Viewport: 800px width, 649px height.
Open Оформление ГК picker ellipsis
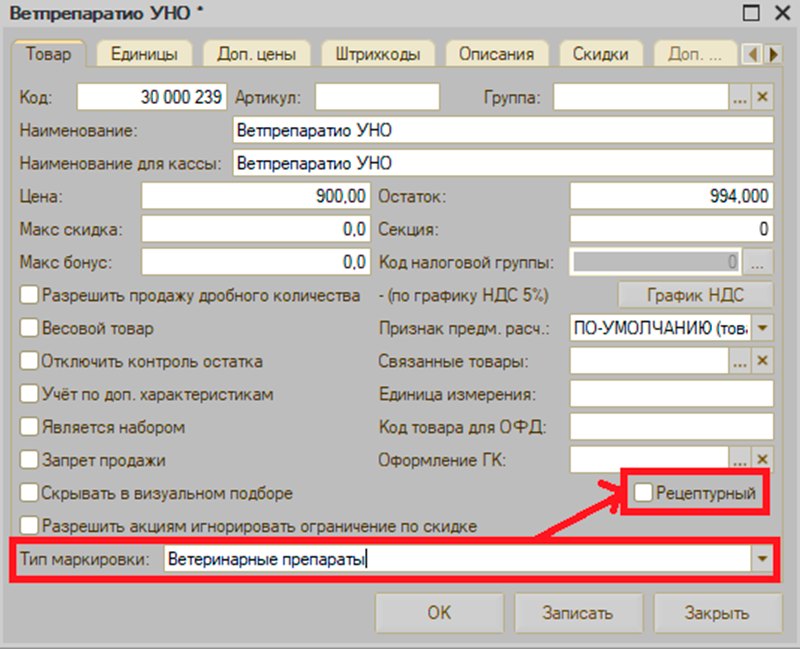740,459
